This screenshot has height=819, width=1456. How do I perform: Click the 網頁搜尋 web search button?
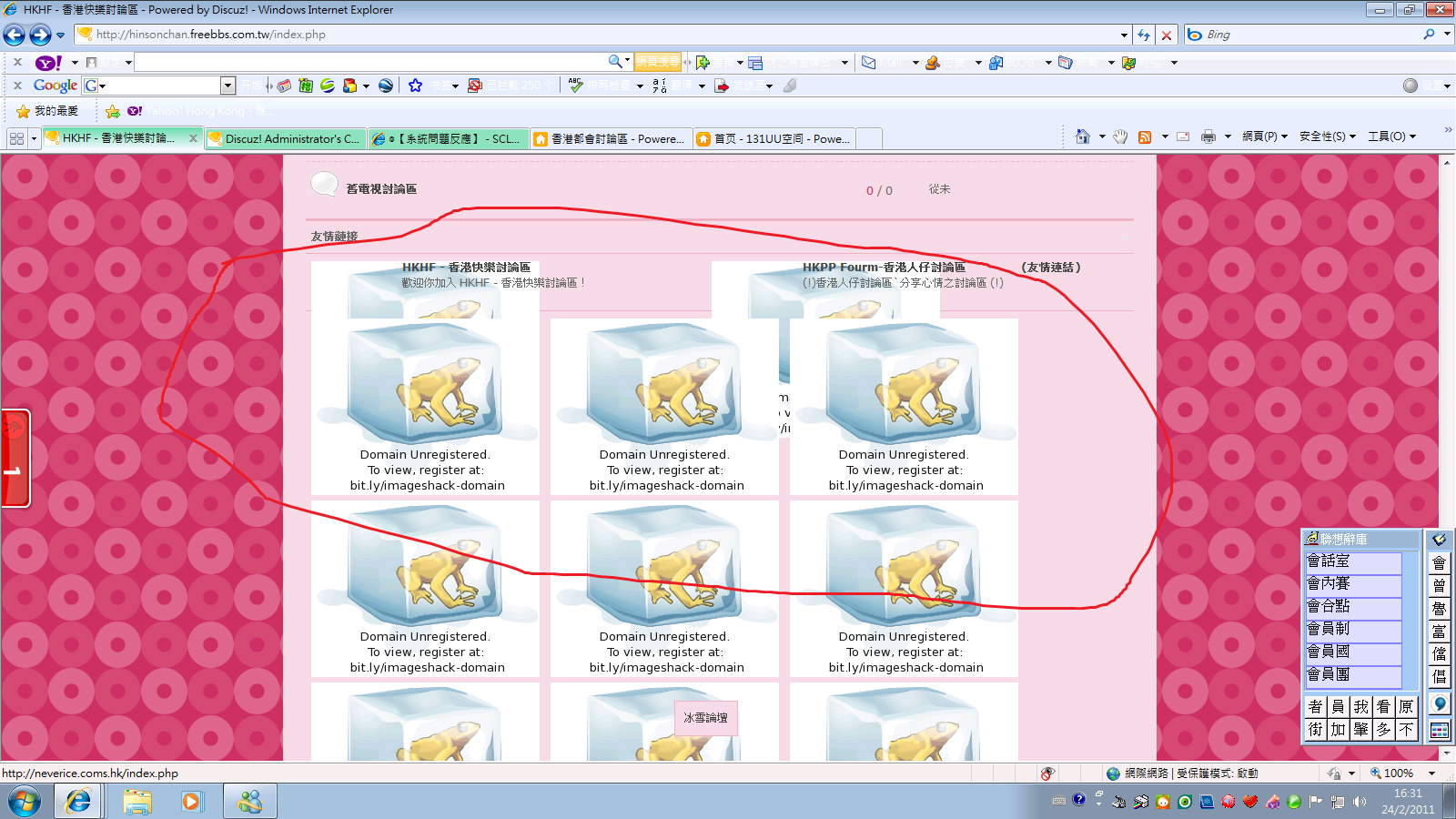[x=657, y=62]
